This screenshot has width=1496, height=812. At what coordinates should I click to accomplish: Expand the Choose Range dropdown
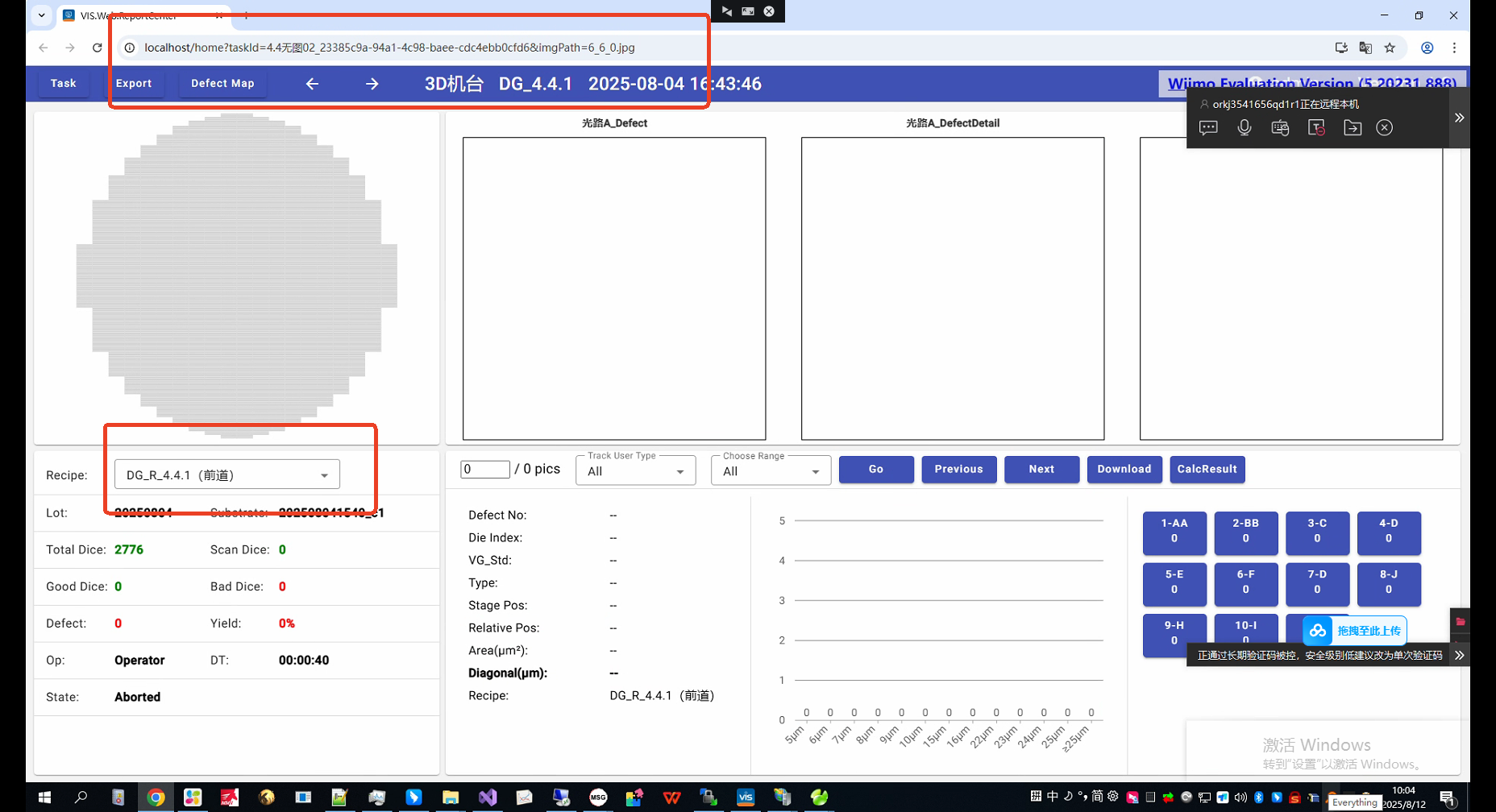771,471
